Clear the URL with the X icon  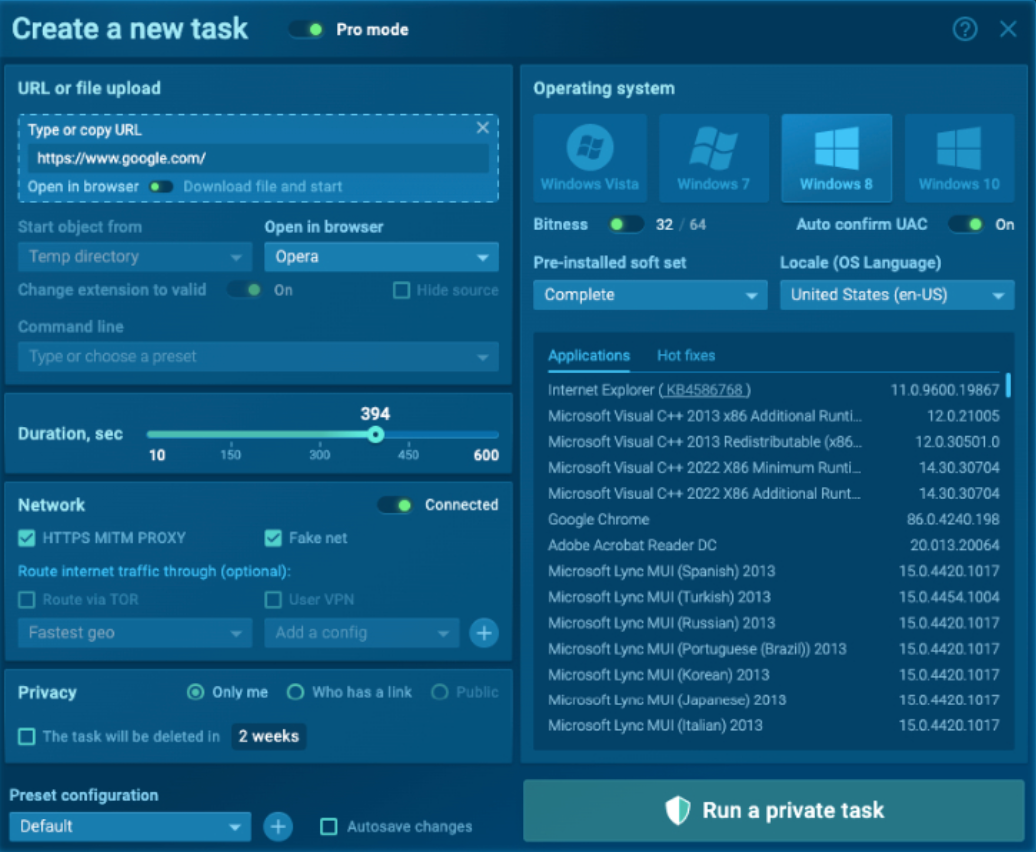coord(483,128)
